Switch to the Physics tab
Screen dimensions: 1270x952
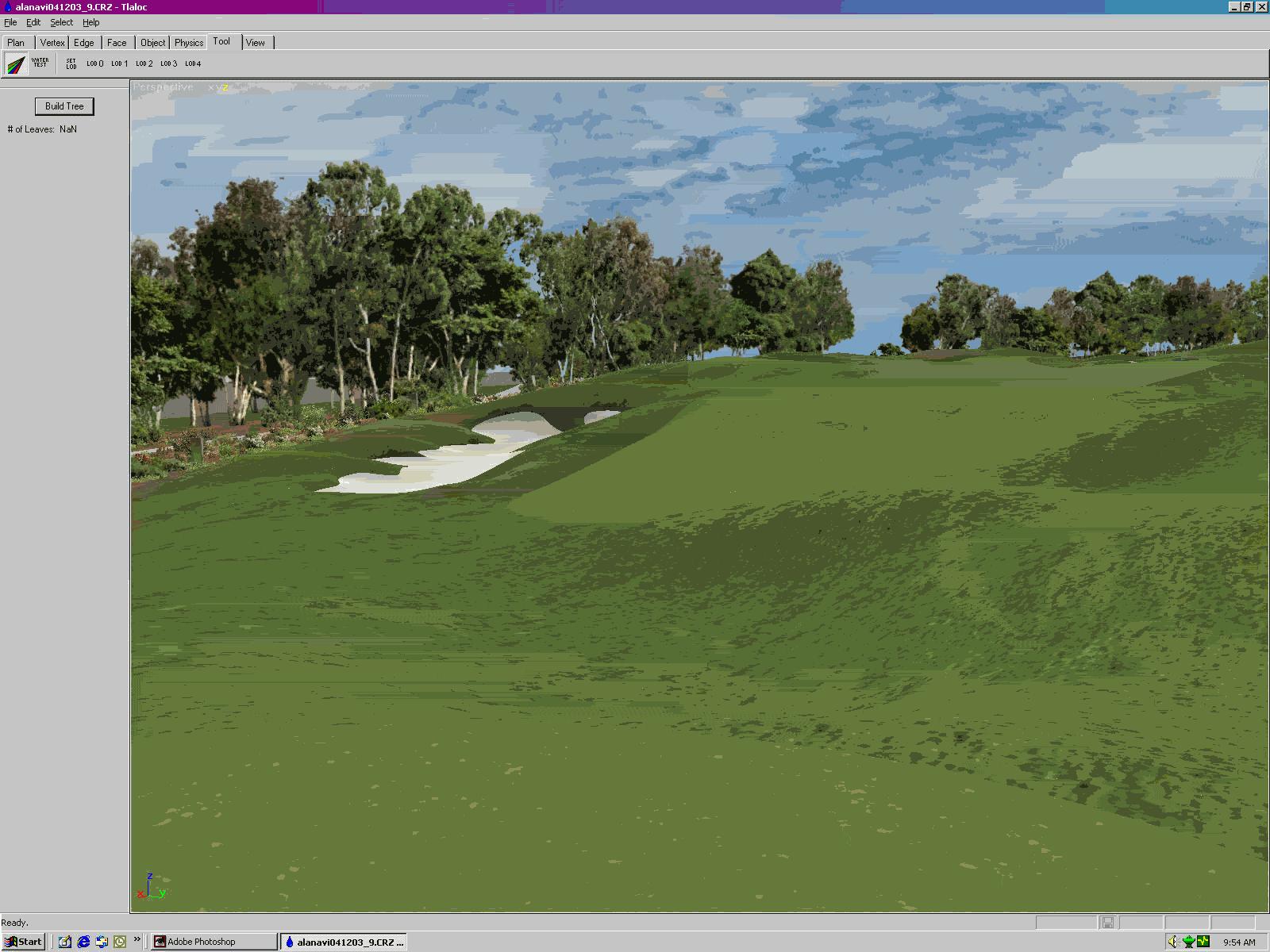[x=189, y=43]
